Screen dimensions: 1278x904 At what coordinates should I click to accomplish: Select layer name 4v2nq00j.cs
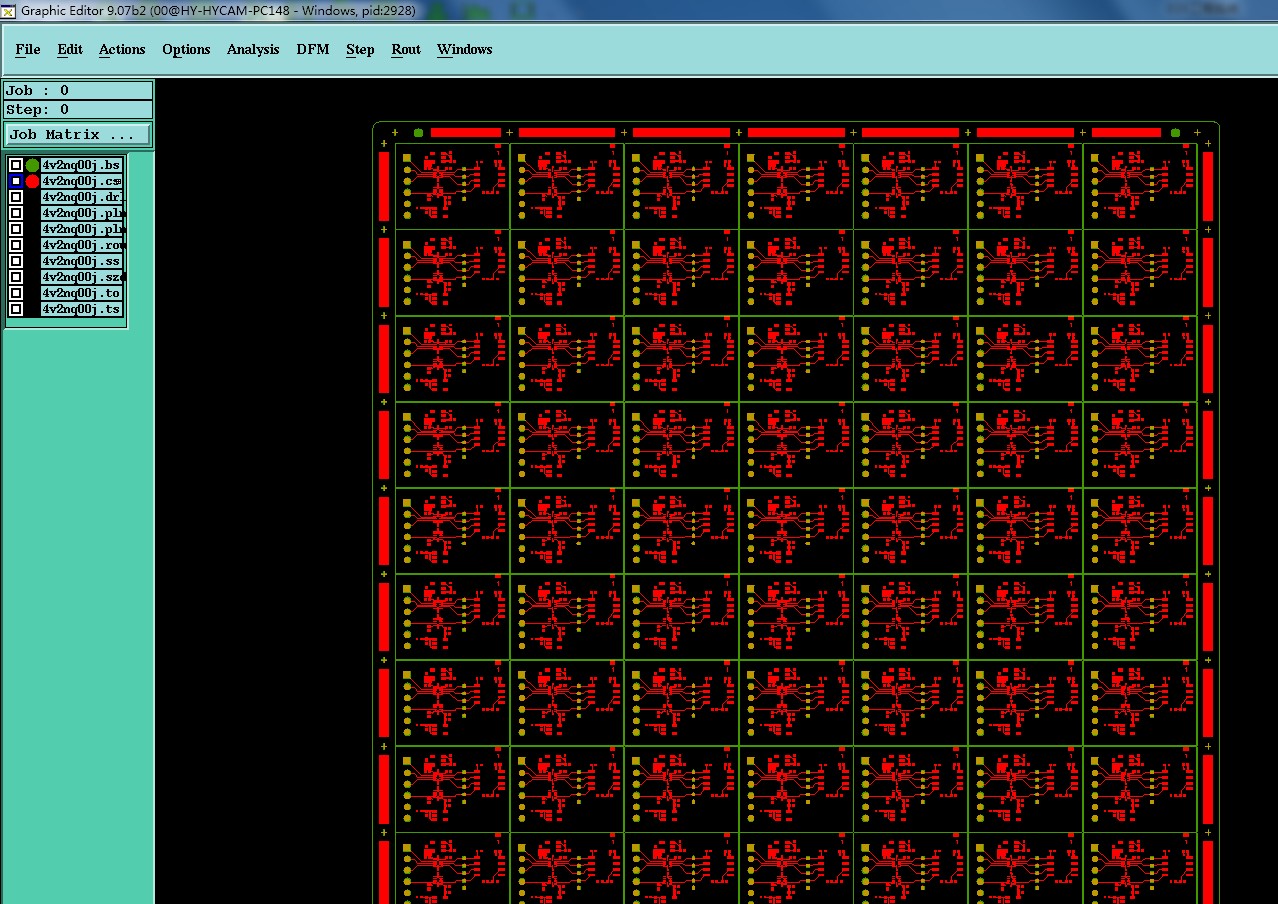[81, 181]
